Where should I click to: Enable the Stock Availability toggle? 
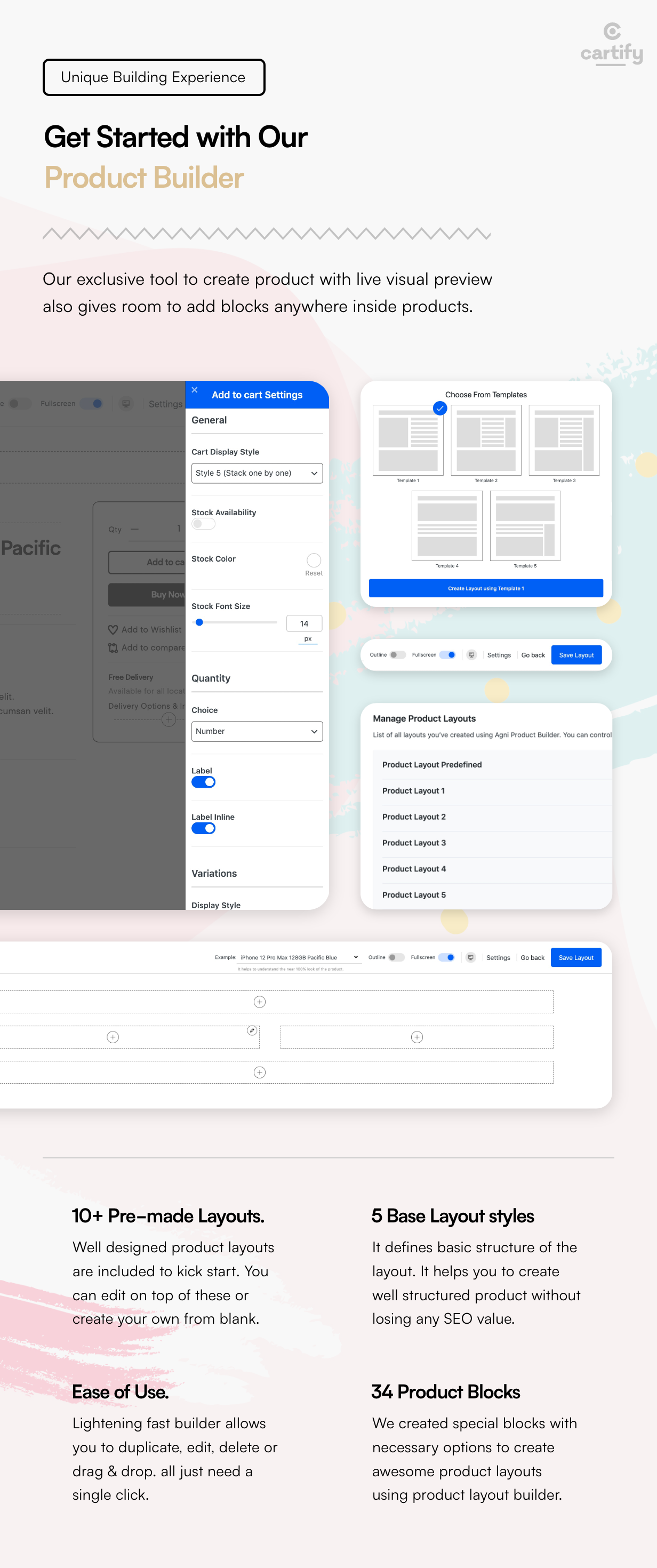click(203, 524)
